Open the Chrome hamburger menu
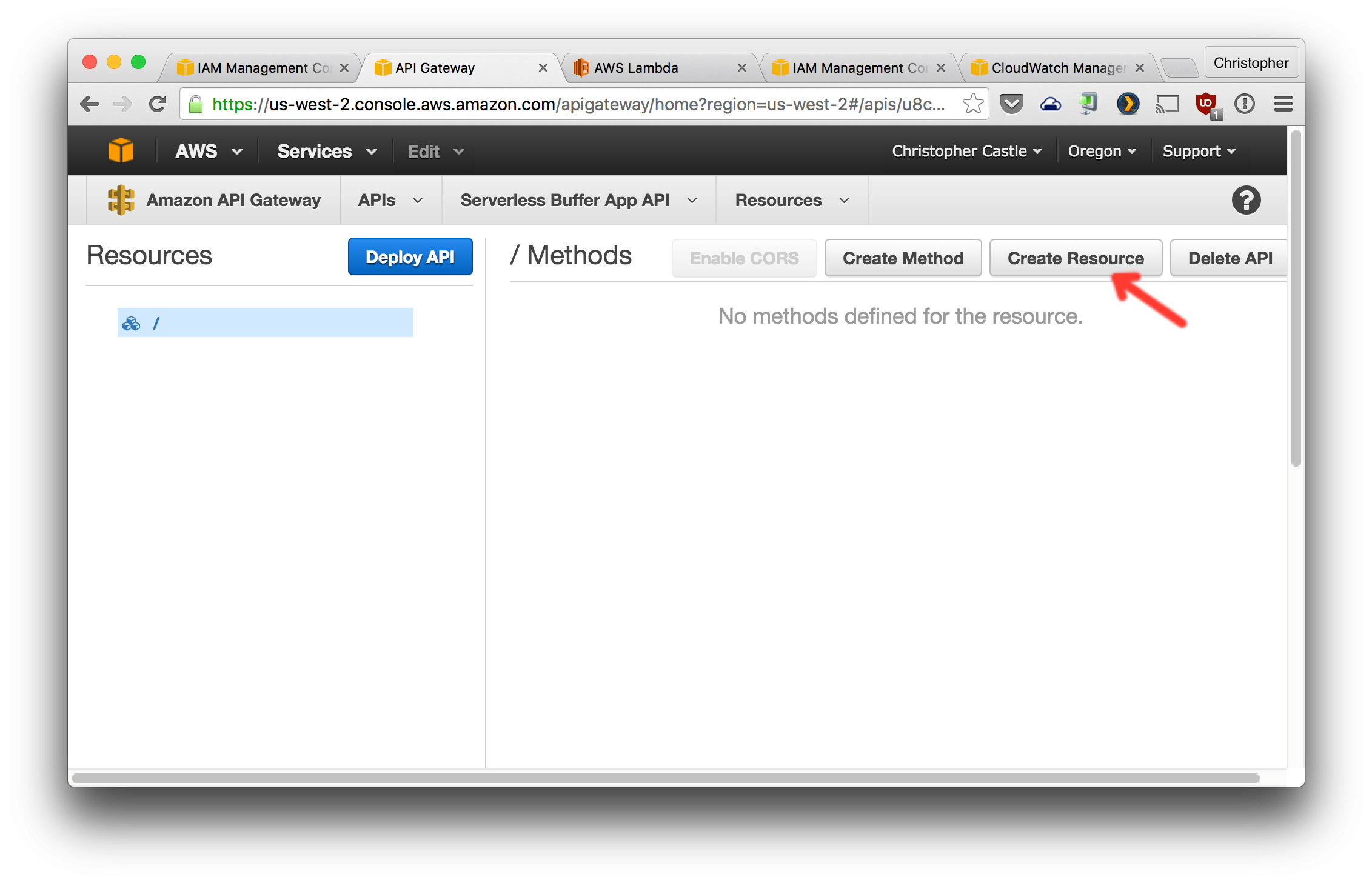The height and width of the screenshot is (883, 1372). click(x=1283, y=104)
